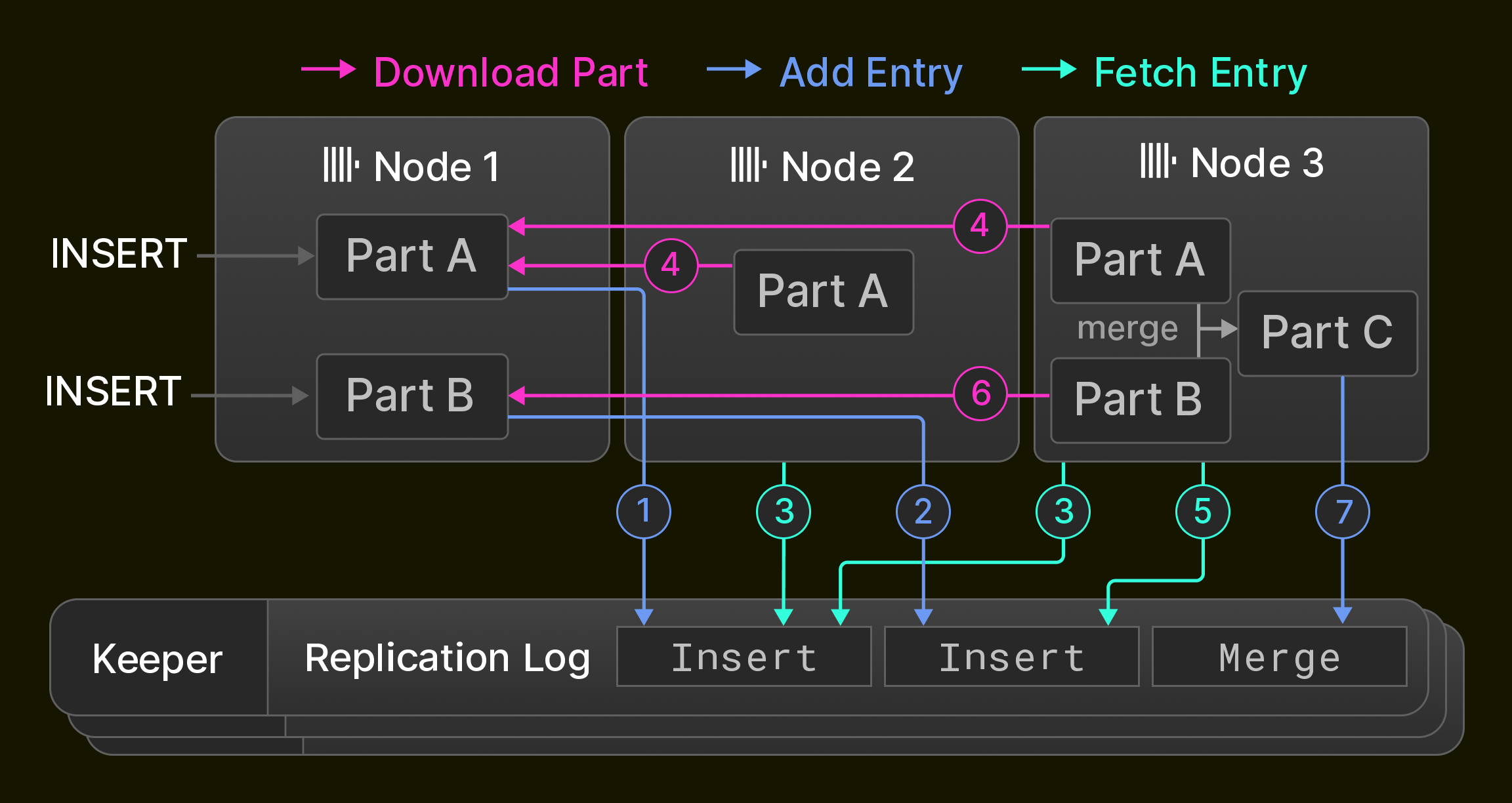Click the pink Download Part legend arrow
This screenshot has width=1512, height=803.
(x=328, y=69)
